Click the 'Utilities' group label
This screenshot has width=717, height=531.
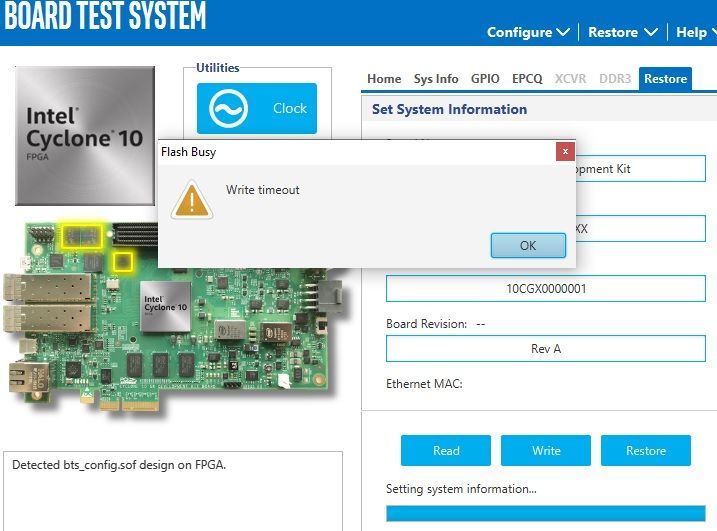click(x=218, y=68)
